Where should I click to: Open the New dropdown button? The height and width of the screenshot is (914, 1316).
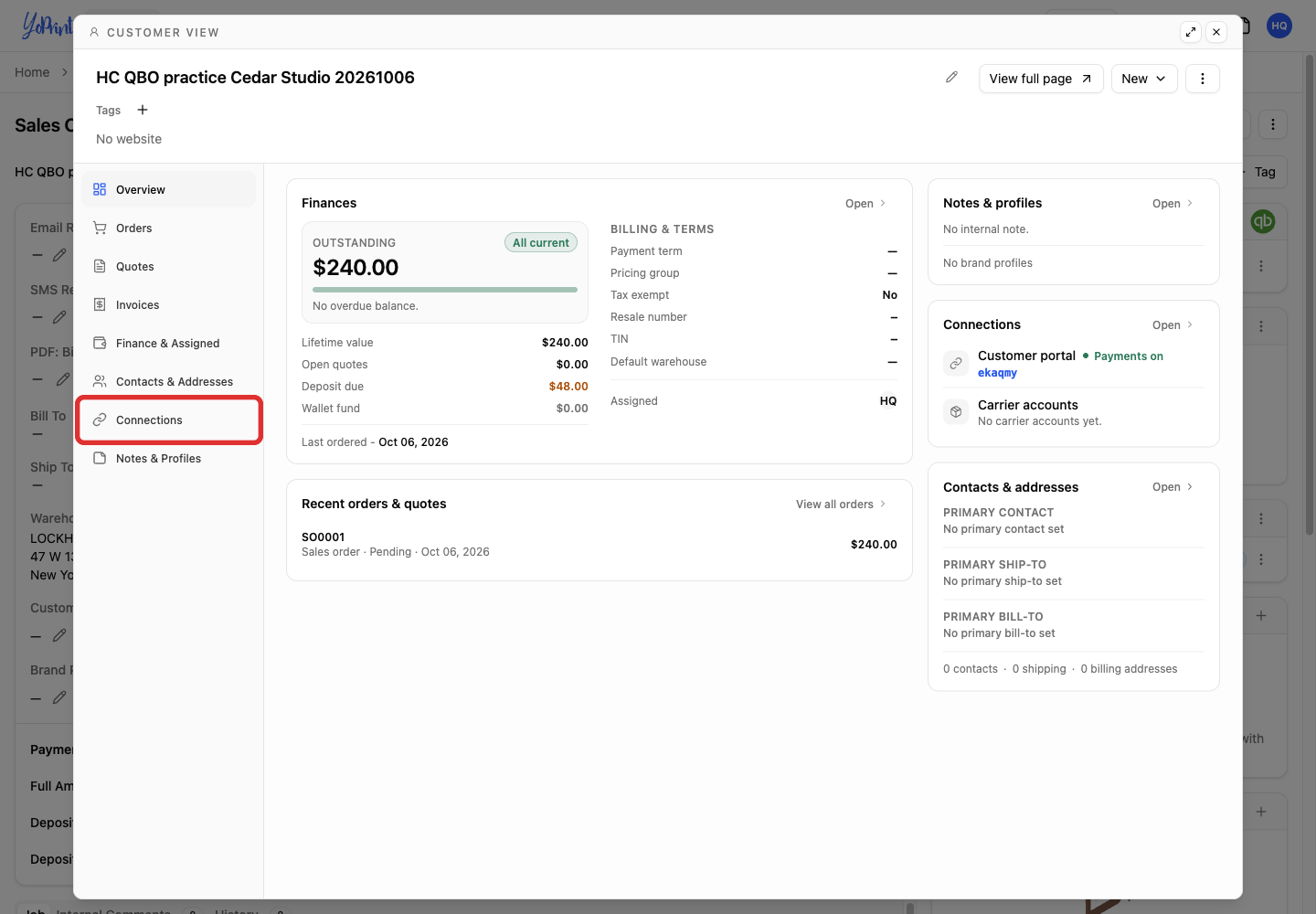point(1144,79)
